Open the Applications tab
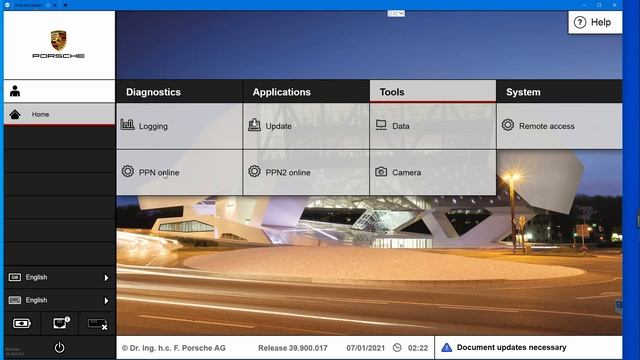The height and width of the screenshot is (360, 640). point(306,92)
